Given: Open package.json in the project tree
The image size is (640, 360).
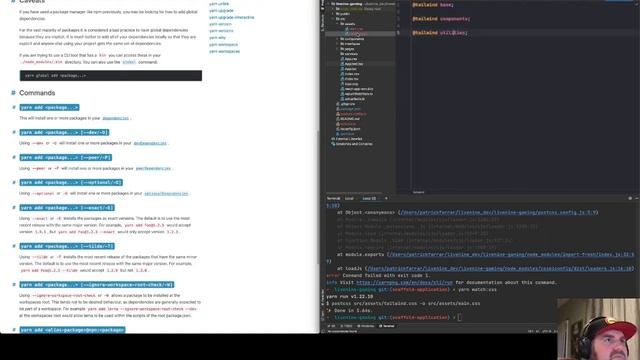Looking at the screenshot, I should [x=348, y=109].
